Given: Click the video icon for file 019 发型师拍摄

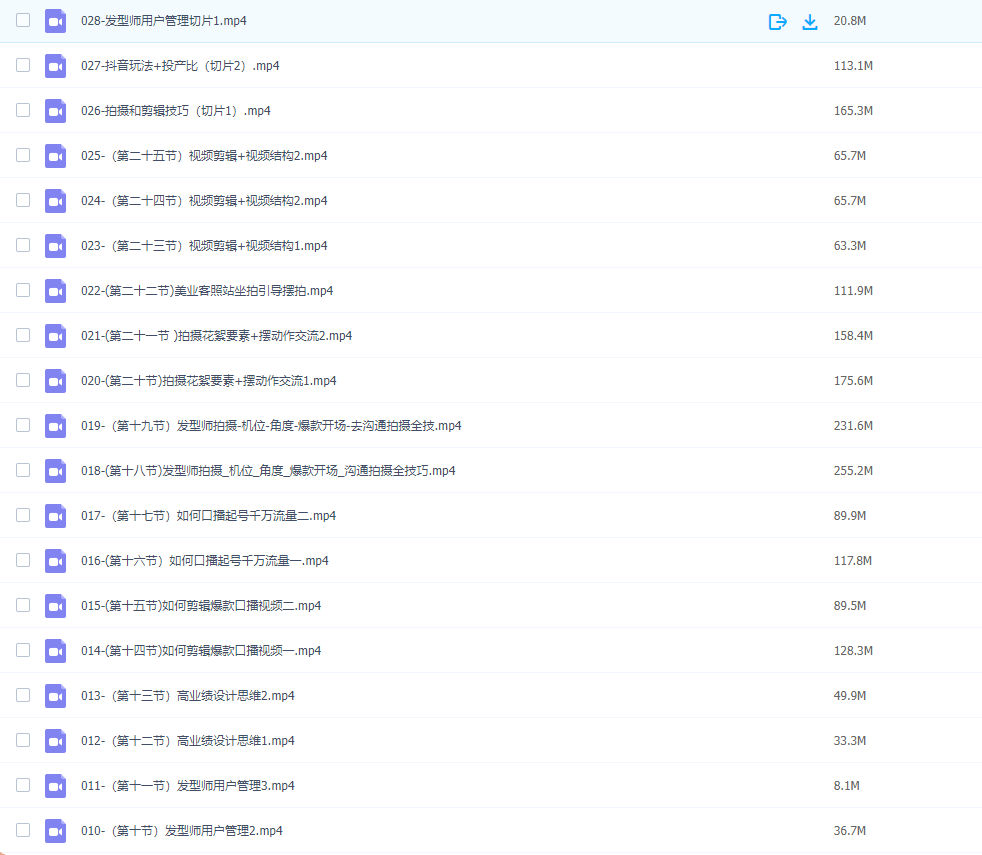Looking at the screenshot, I should [55, 426].
